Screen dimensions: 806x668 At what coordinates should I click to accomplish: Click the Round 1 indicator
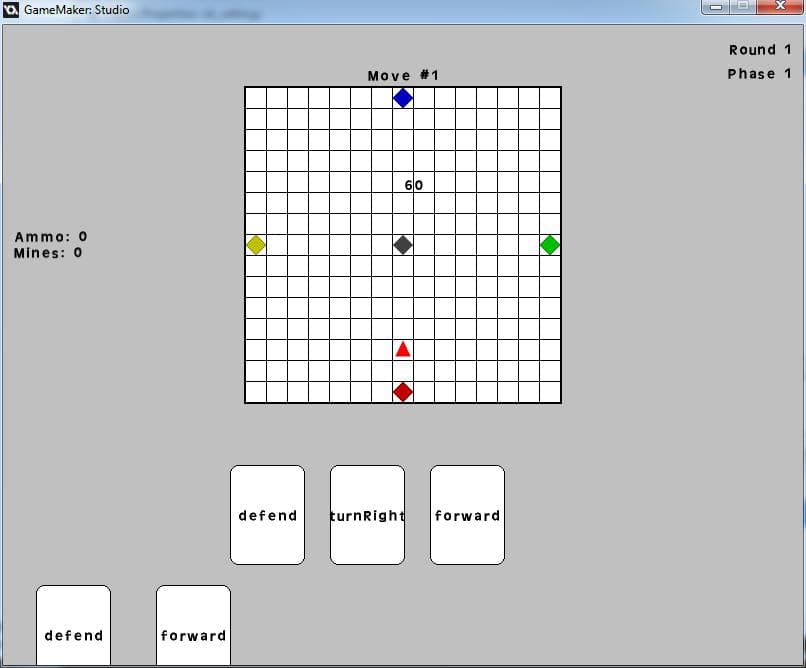pyautogui.click(x=760, y=50)
